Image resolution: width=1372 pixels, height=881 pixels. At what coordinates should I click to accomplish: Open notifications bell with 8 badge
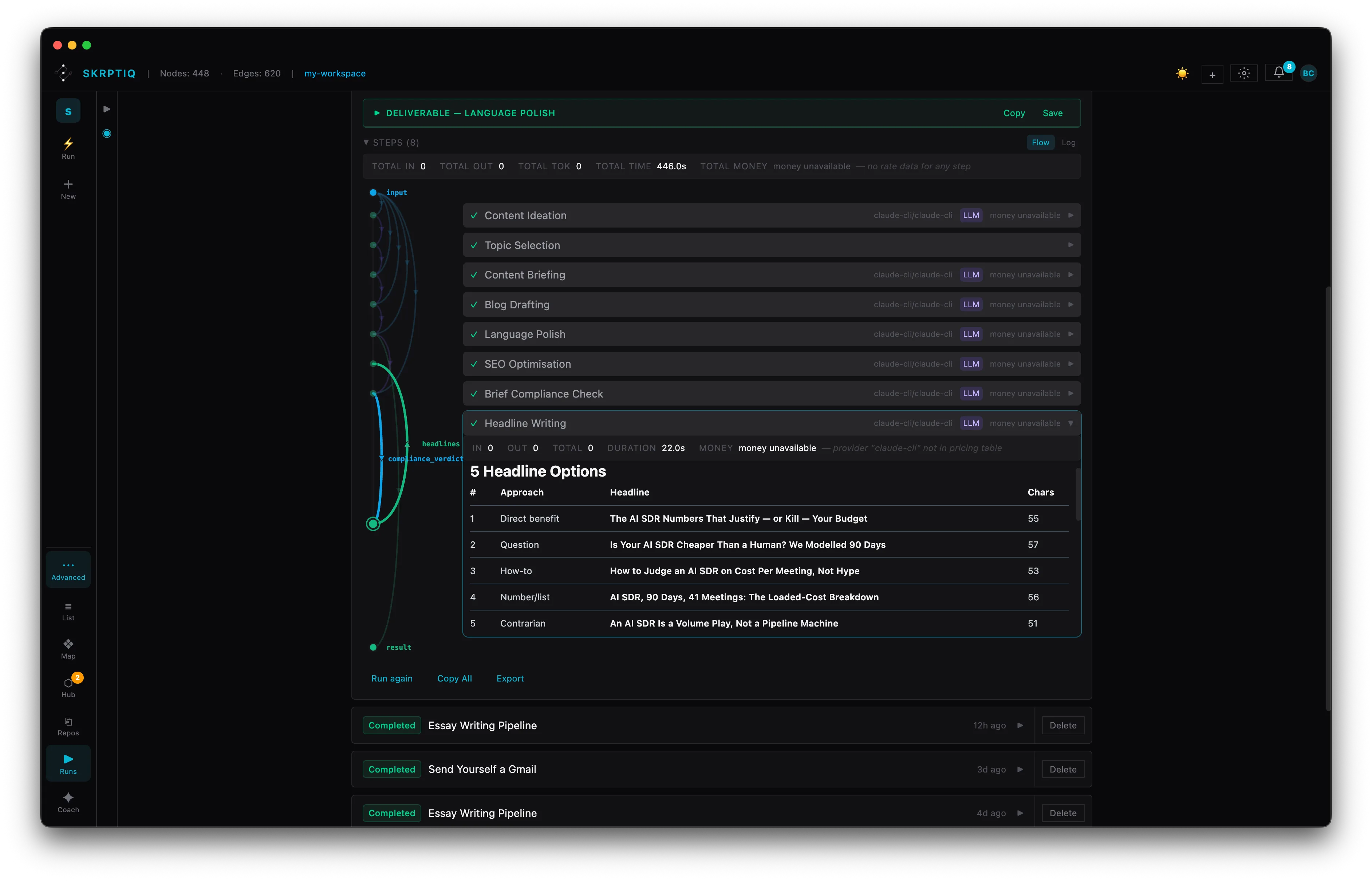click(x=1279, y=73)
